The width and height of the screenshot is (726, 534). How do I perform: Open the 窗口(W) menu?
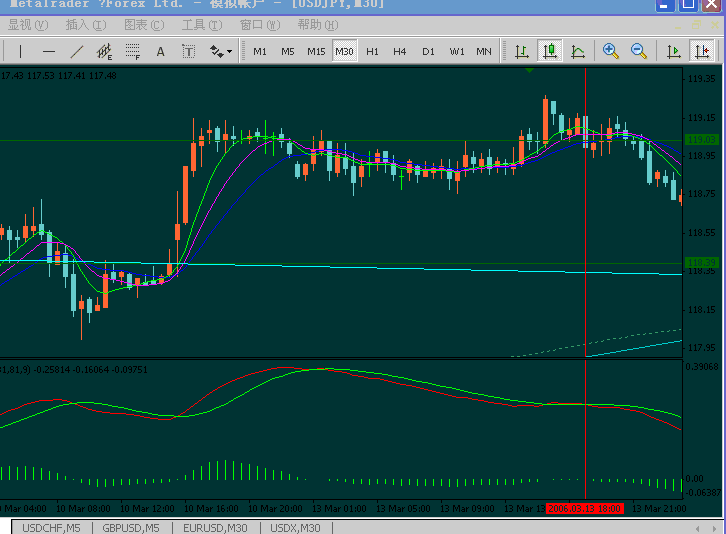260,25
